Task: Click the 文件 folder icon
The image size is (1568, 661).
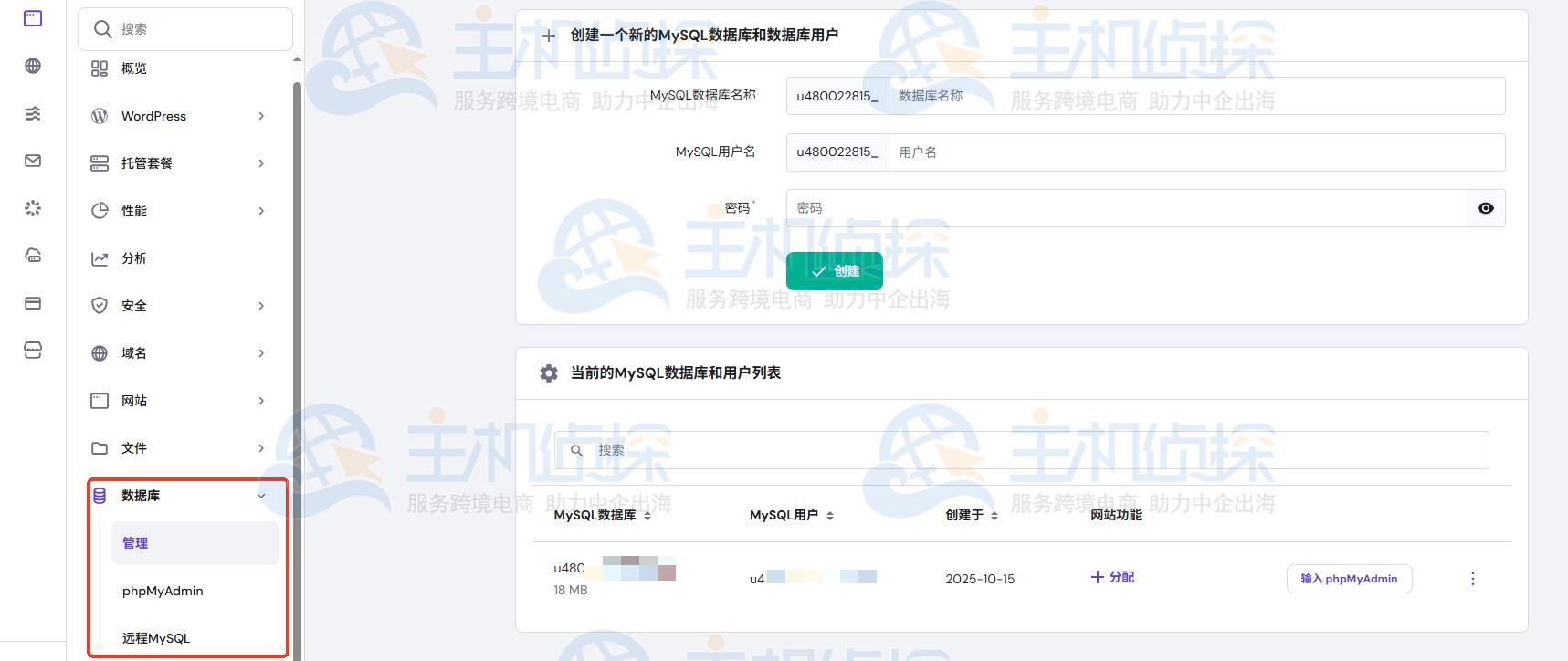Action: pyautogui.click(x=100, y=448)
